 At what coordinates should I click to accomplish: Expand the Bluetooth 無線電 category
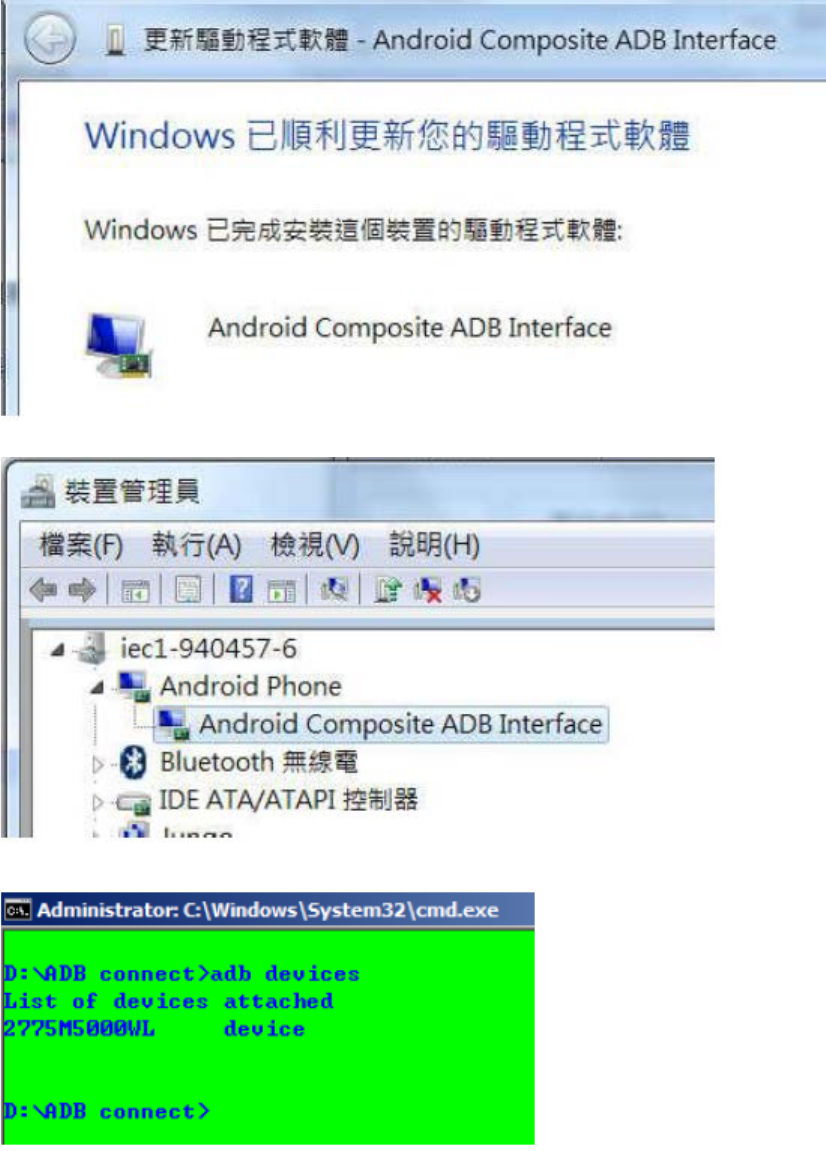[98, 764]
